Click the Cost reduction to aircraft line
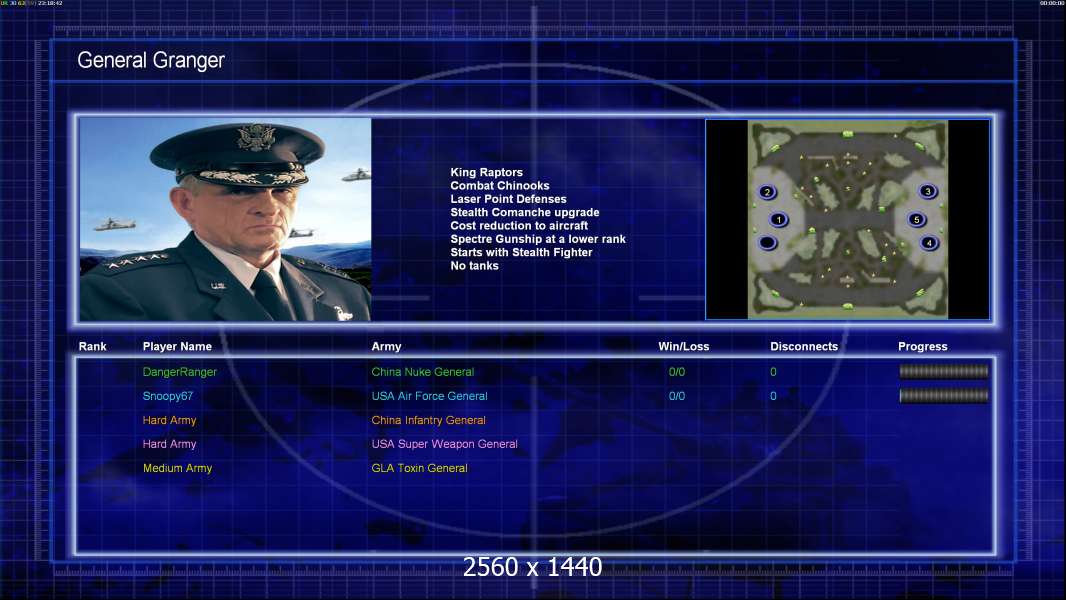This screenshot has width=1066, height=600. pos(519,226)
